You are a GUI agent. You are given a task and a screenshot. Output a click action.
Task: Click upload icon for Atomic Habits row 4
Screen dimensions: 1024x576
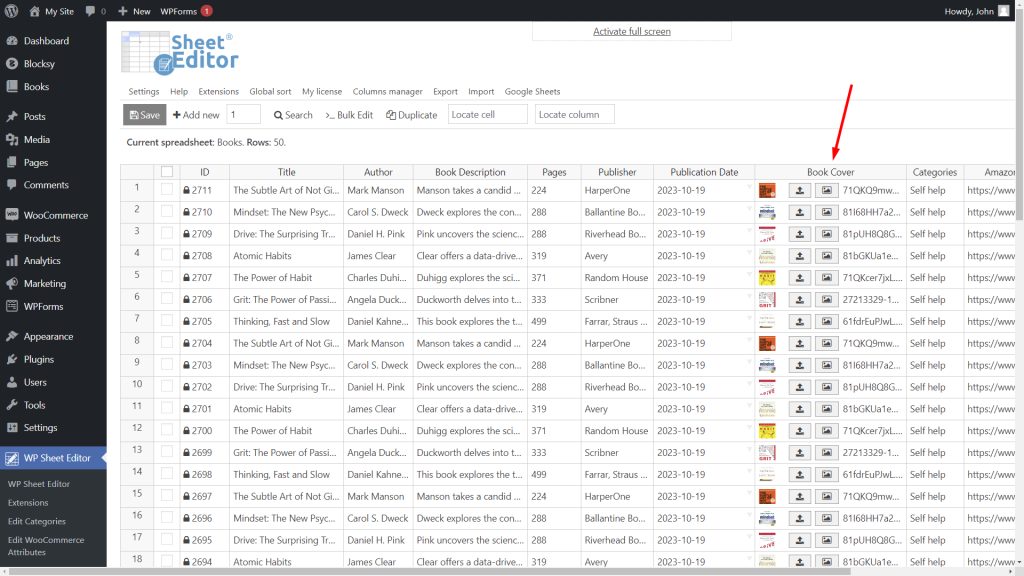coord(800,256)
